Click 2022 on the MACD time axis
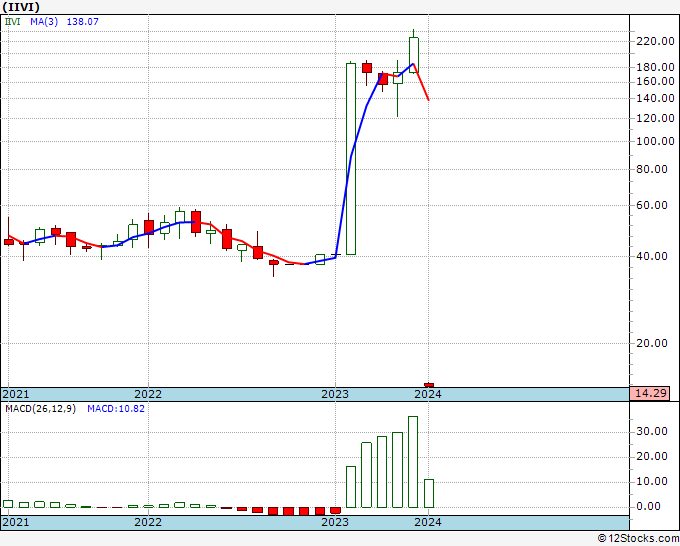The width and height of the screenshot is (680, 546). (148, 522)
